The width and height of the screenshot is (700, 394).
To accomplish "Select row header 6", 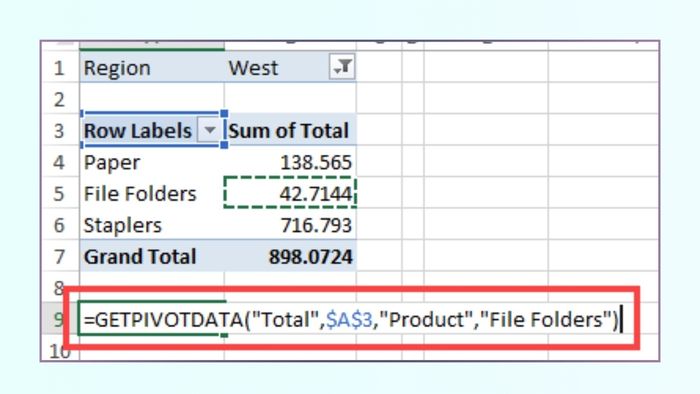I will pos(60,224).
